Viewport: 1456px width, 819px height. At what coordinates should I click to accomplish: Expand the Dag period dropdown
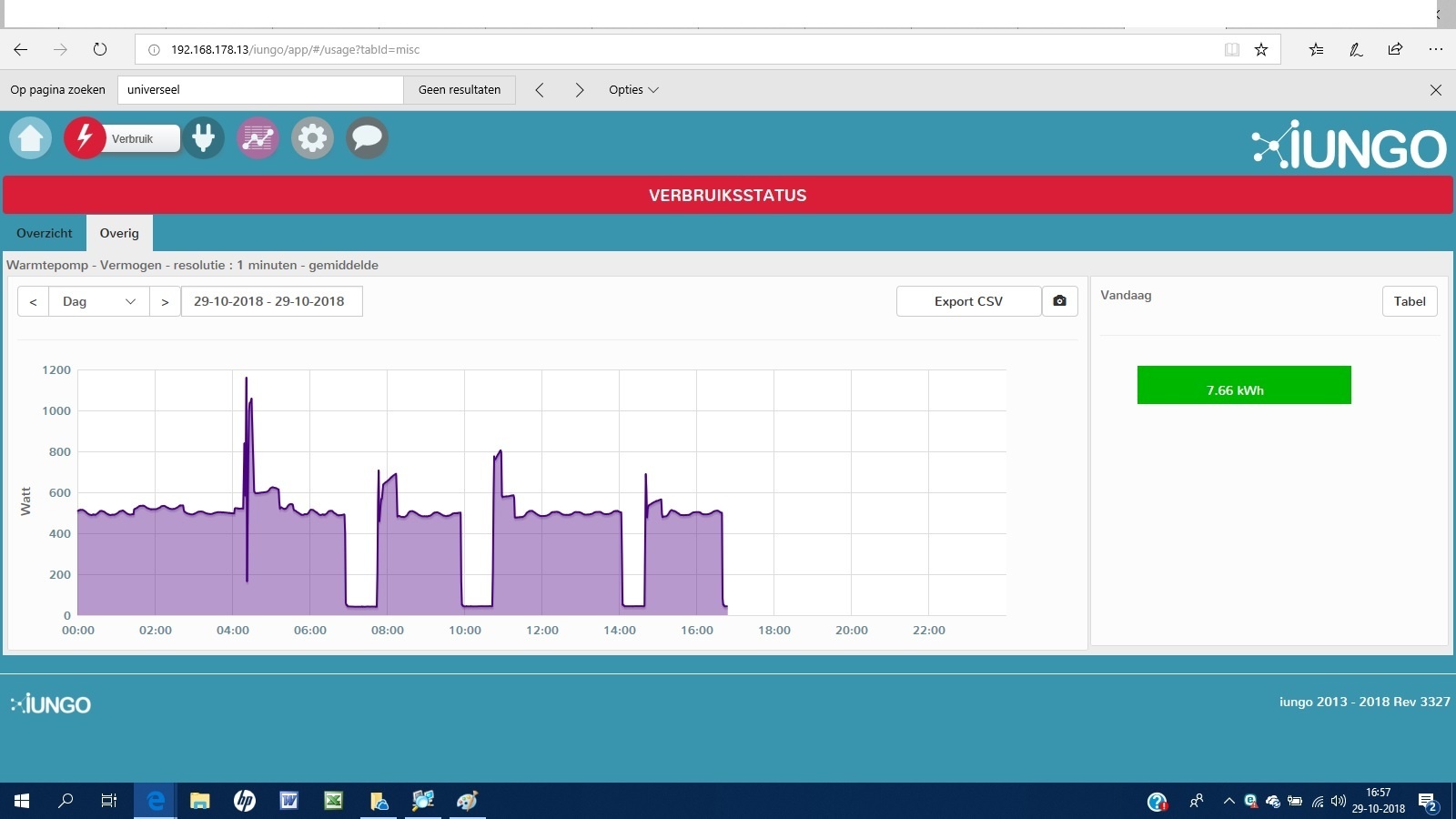coord(99,301)
